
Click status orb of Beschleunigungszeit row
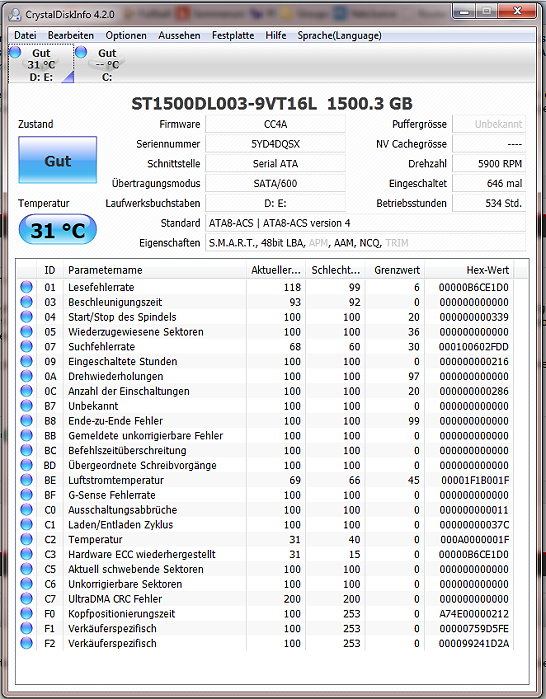click(26, 302)
